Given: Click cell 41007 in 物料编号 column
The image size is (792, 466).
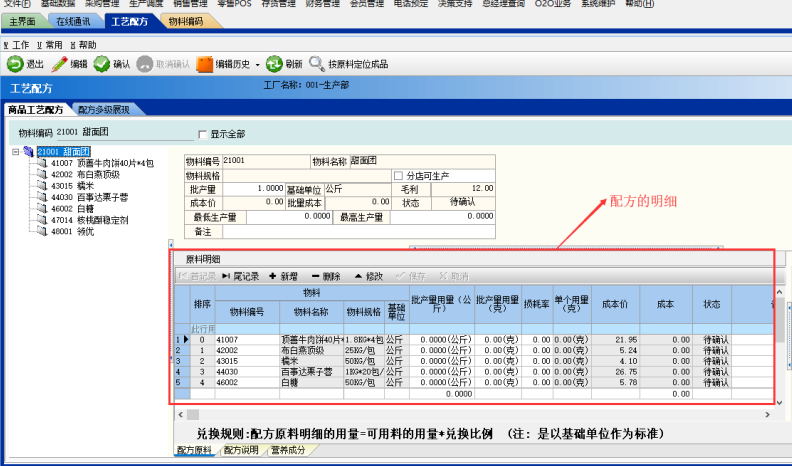Looking at the screenshot, I should pyautogui.click(x=247, y=340).
